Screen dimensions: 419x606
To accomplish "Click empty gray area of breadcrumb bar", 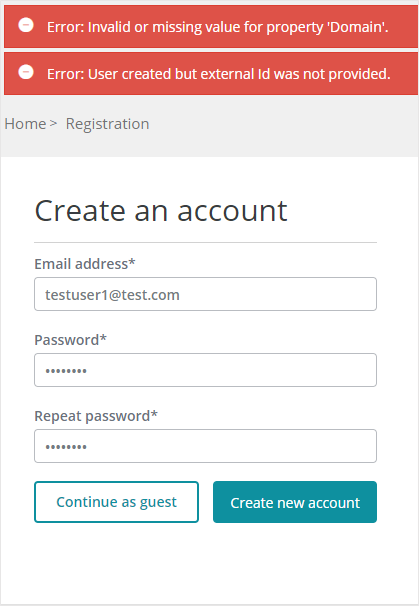I will tap(282, 126).
